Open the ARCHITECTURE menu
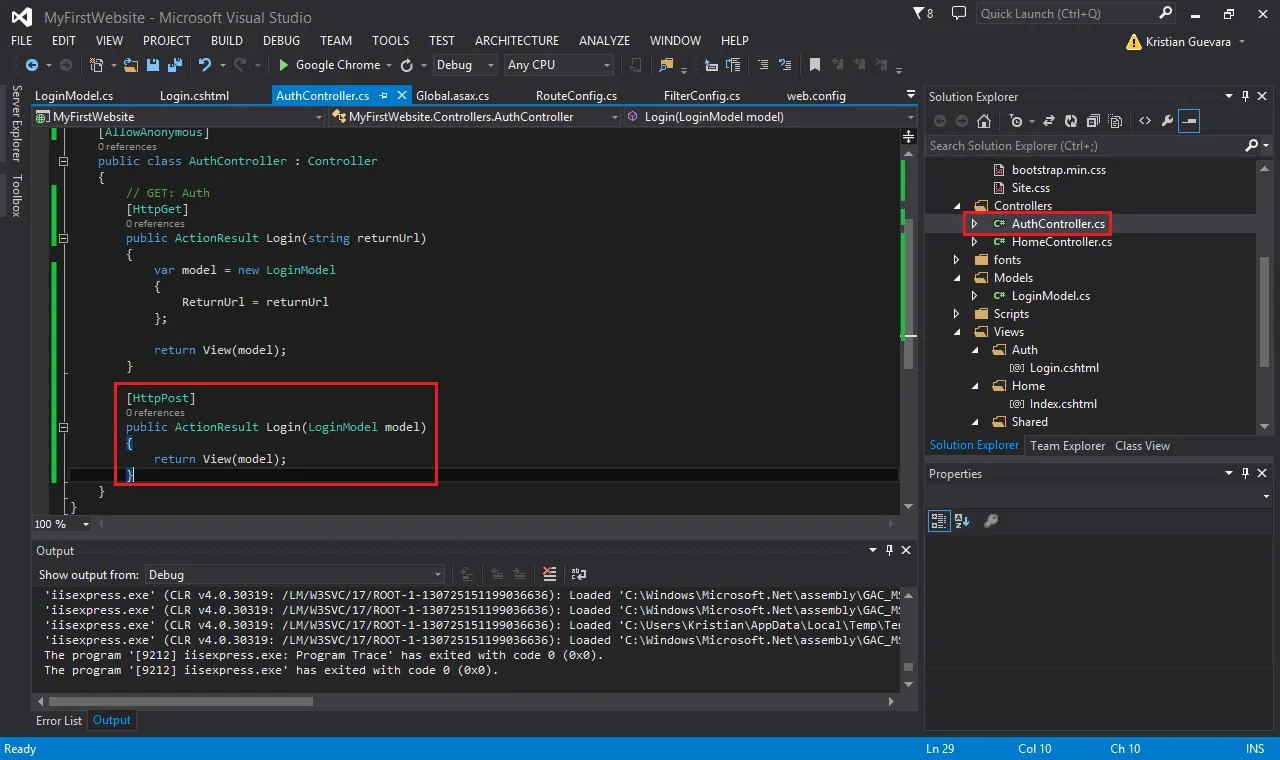 pyautogui.click(x=517, y=41)
